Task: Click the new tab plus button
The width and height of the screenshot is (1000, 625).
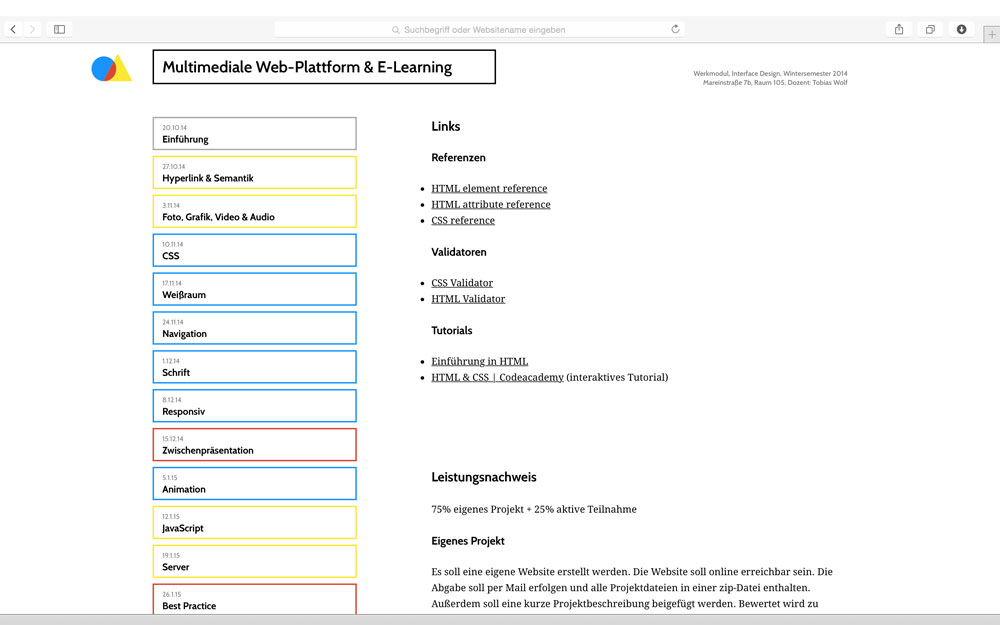Action: click(x=991, y=34)
